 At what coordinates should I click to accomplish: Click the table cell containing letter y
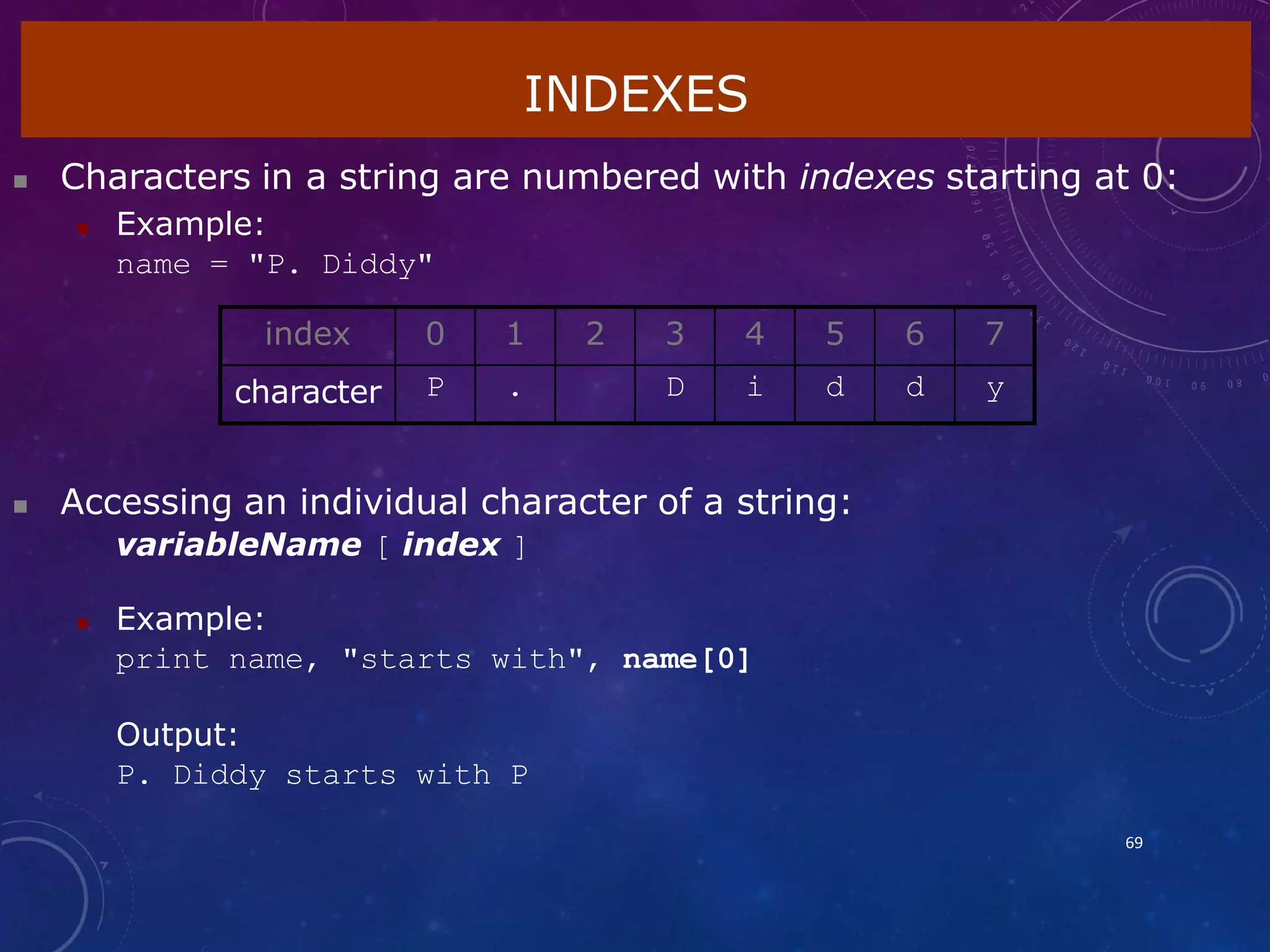click(x=994, y=393)
